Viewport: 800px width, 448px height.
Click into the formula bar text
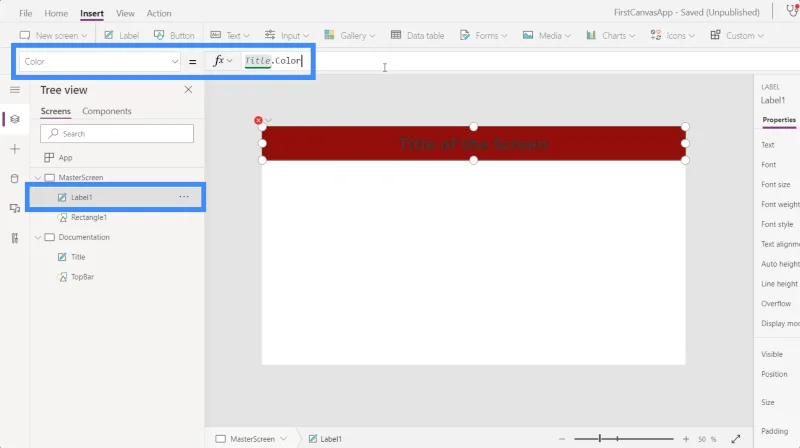point(273,61)
